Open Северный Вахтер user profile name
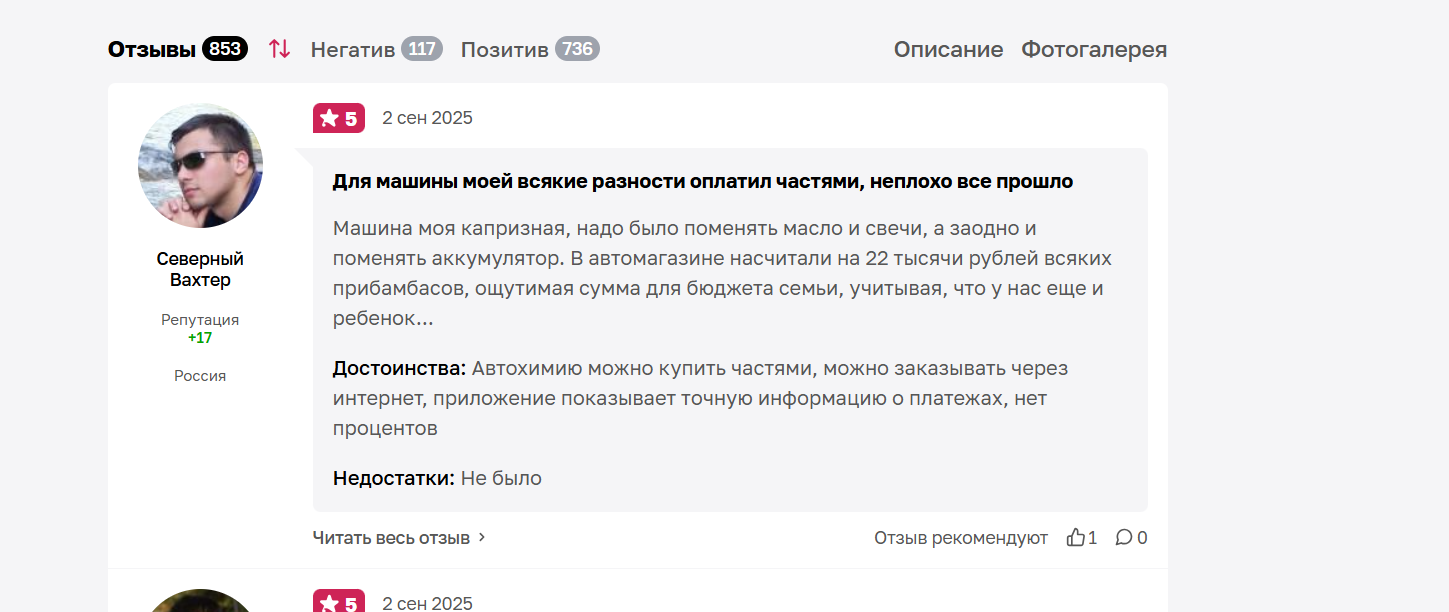 pyautogui.click(x=200, y=269)
